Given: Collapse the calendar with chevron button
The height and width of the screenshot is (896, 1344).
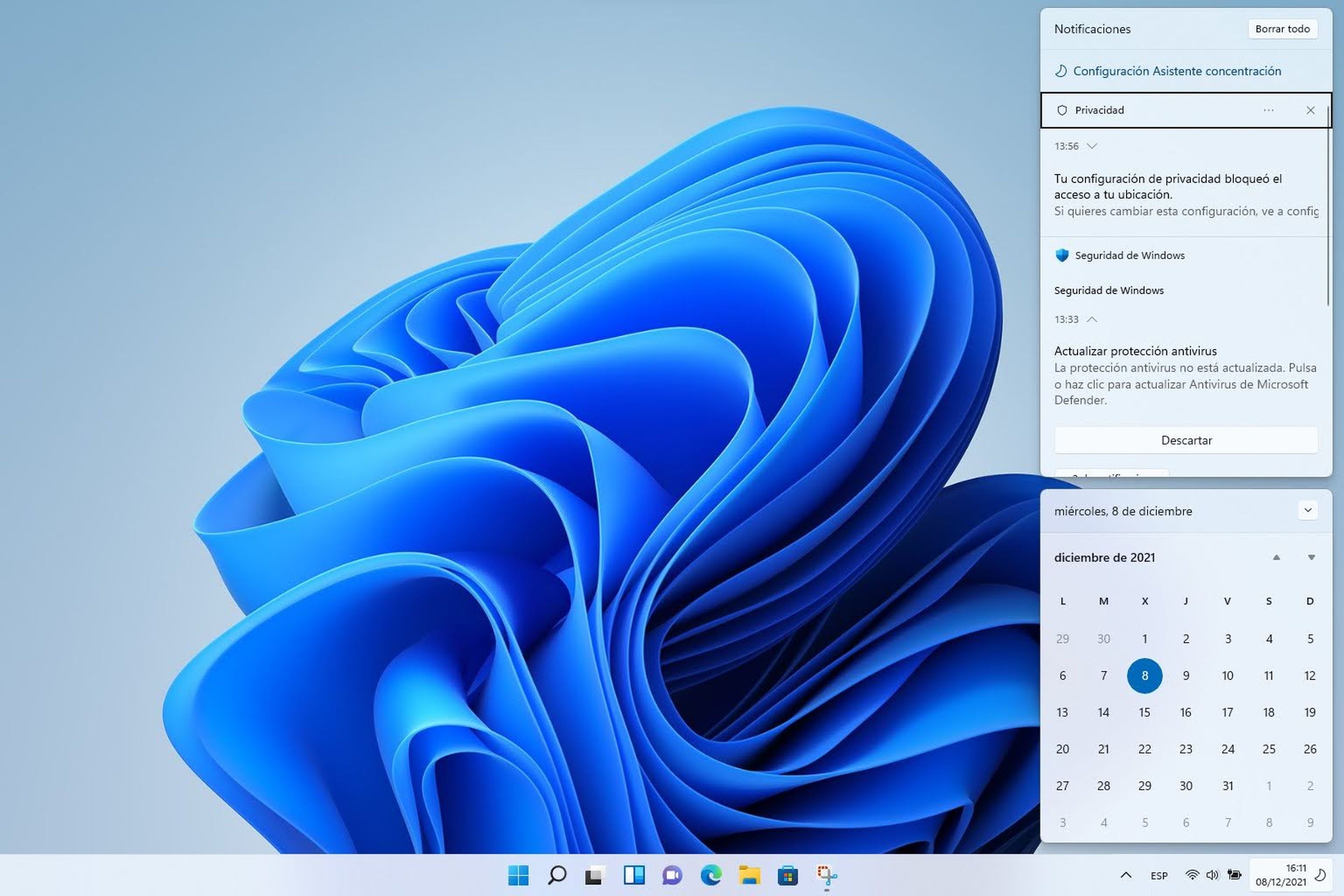Looking at the screenshot, I should 1308,510.
